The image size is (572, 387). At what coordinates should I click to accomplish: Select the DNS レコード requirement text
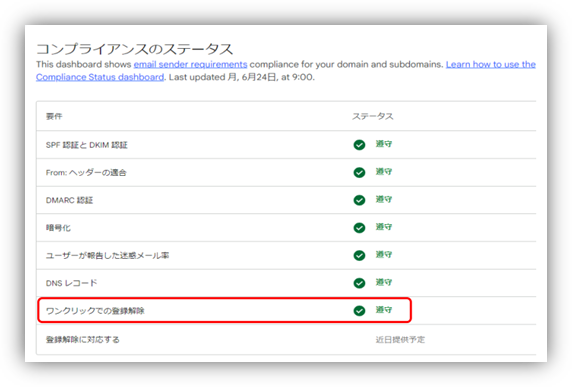click(x=72, y=283)
